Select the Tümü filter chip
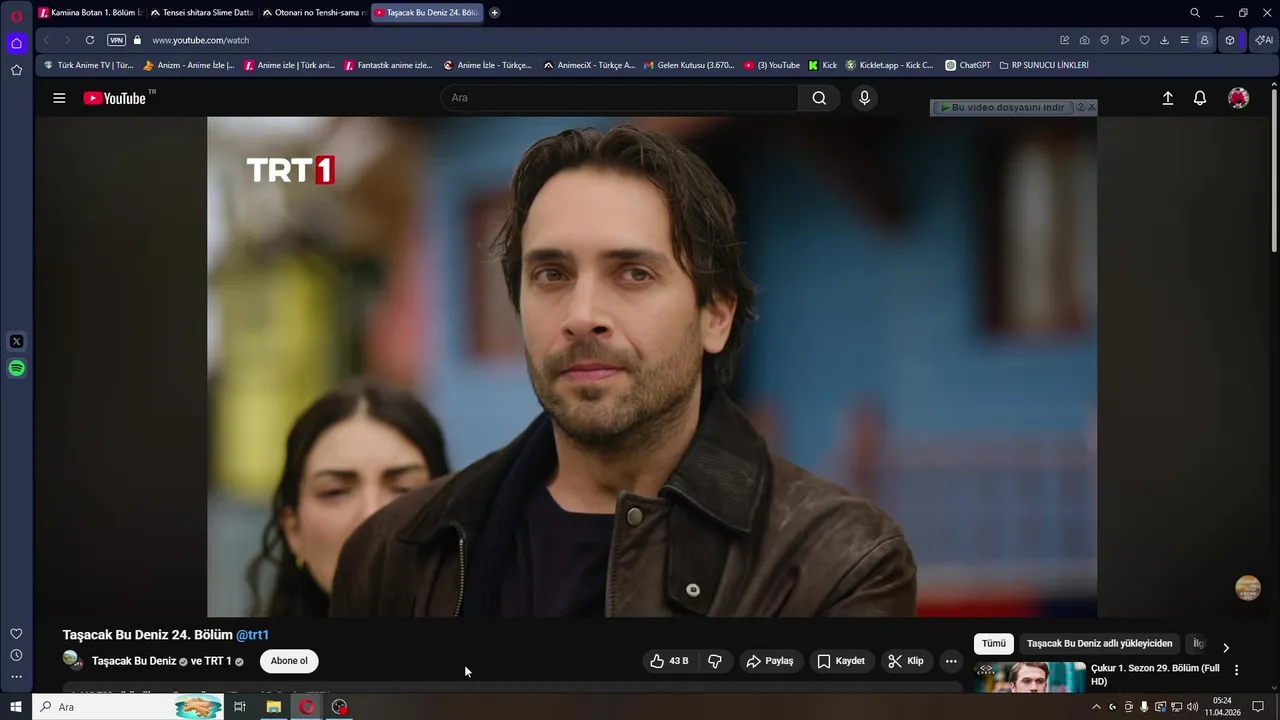 click(x=993, y=644)
